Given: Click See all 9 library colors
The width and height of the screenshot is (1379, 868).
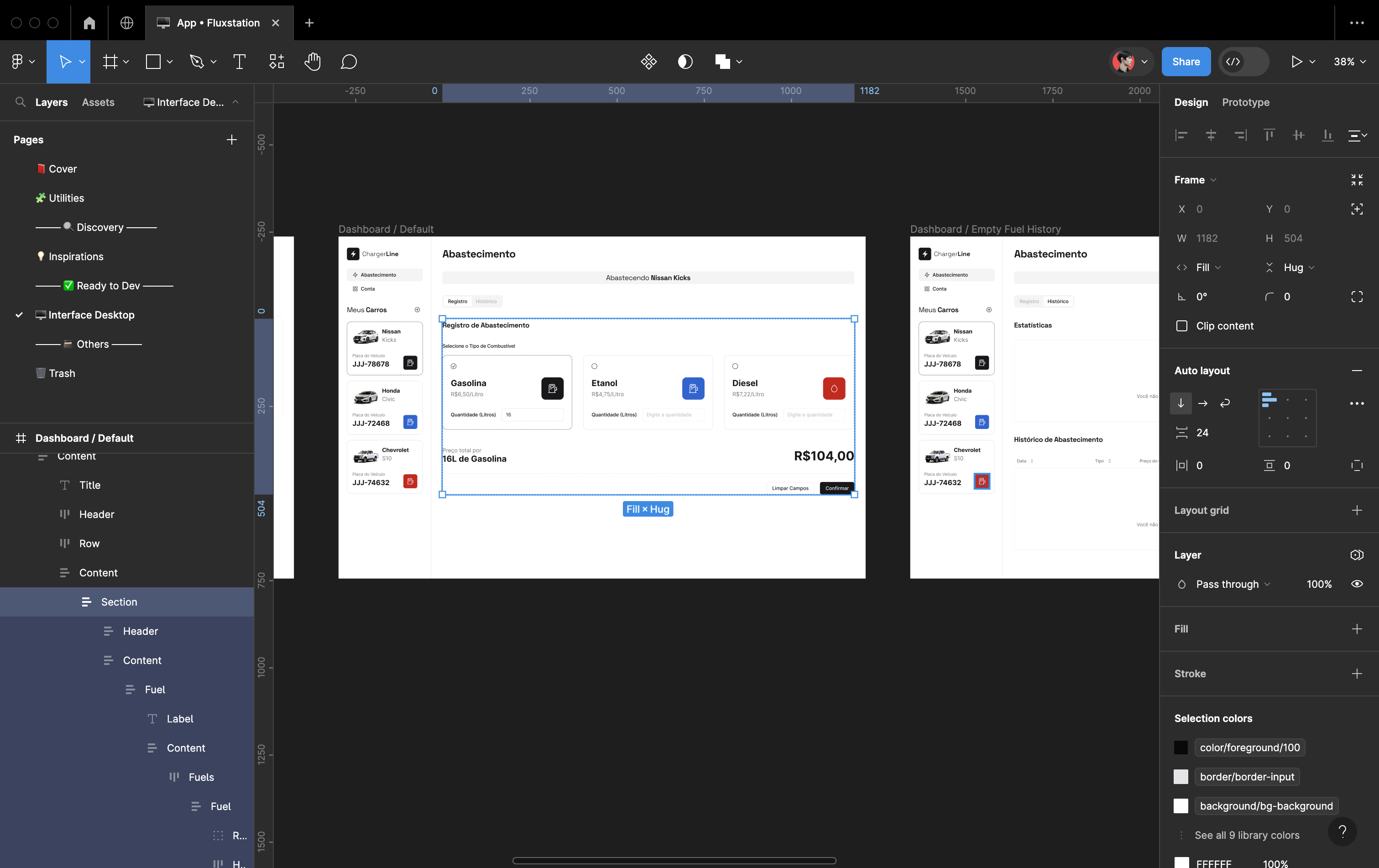Looking at the screenshot, I should click(1247, 835).
